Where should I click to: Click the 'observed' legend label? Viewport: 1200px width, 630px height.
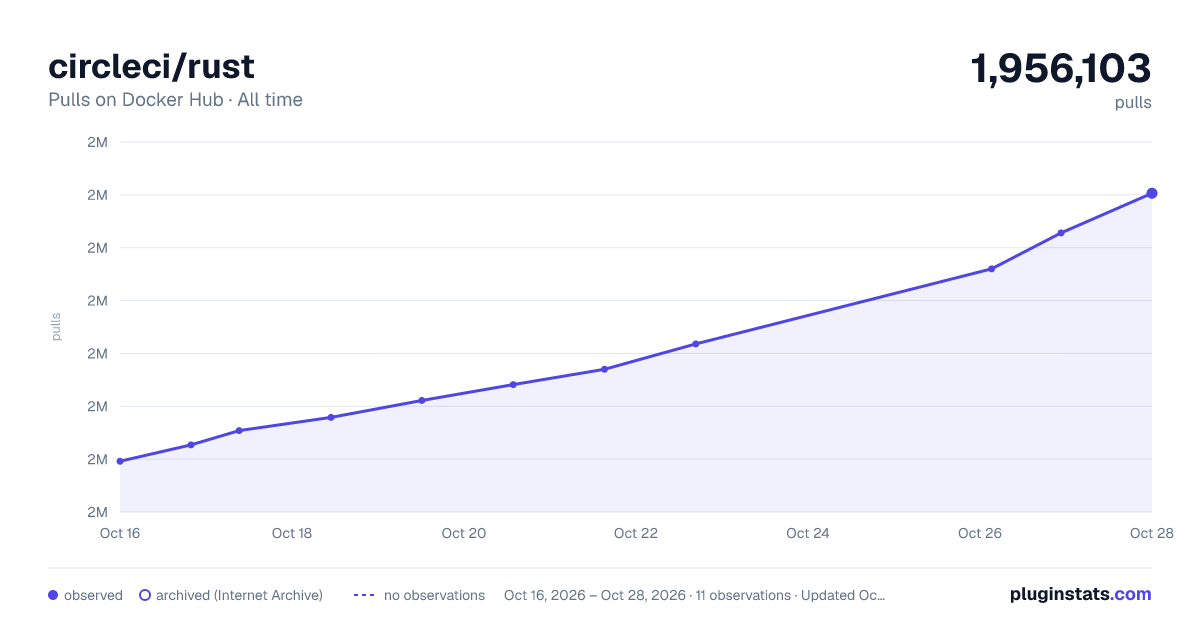pos(93,595)
